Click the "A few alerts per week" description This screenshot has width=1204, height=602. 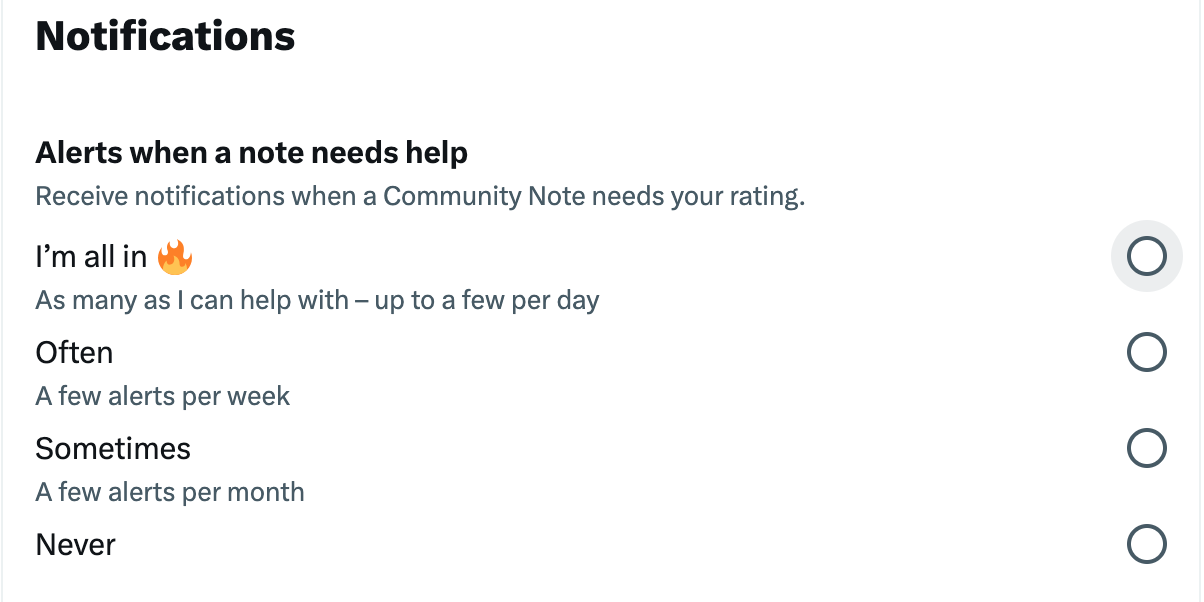pos(163,396)
